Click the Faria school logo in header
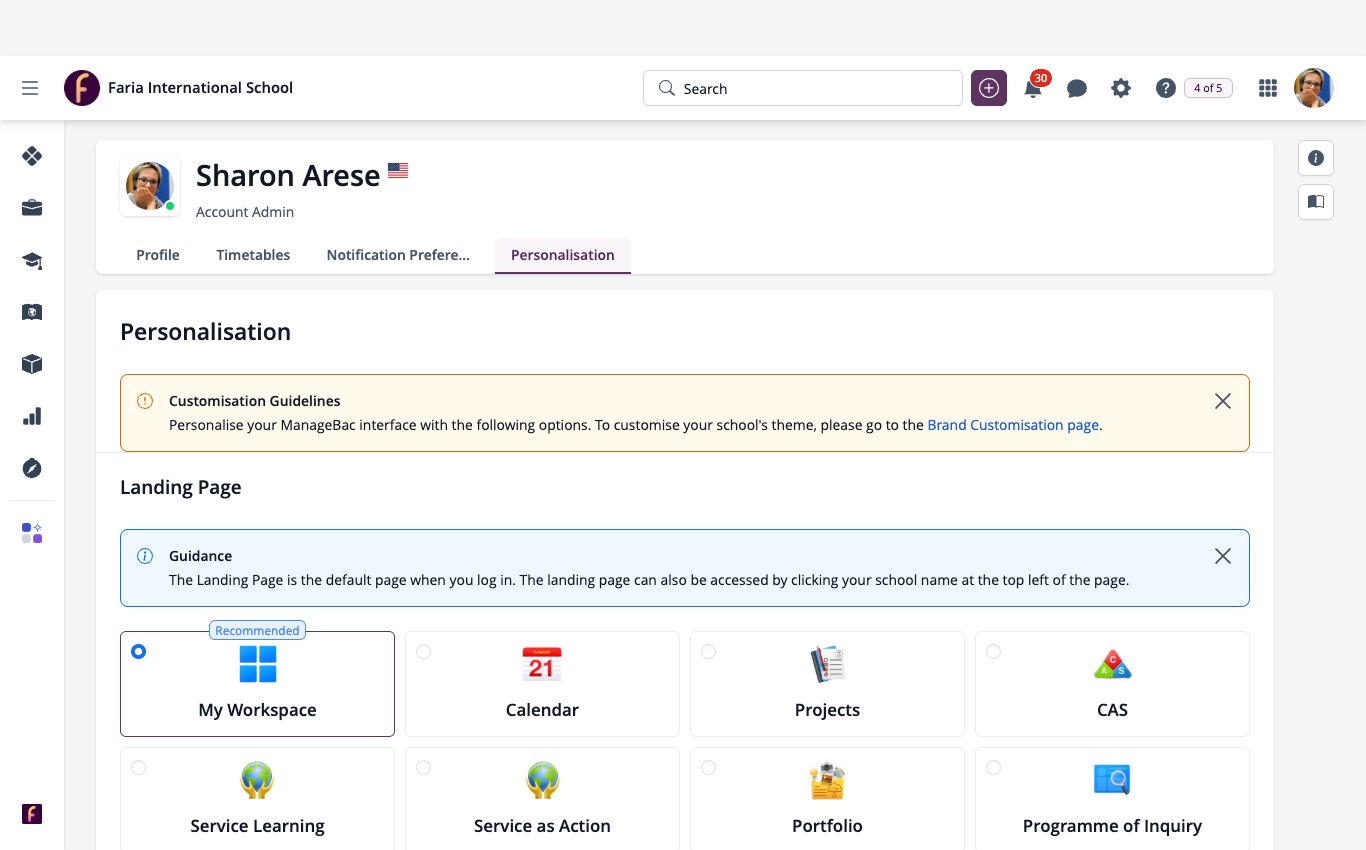The height and width of the screenshot is (850, 1366). point(82,88)
